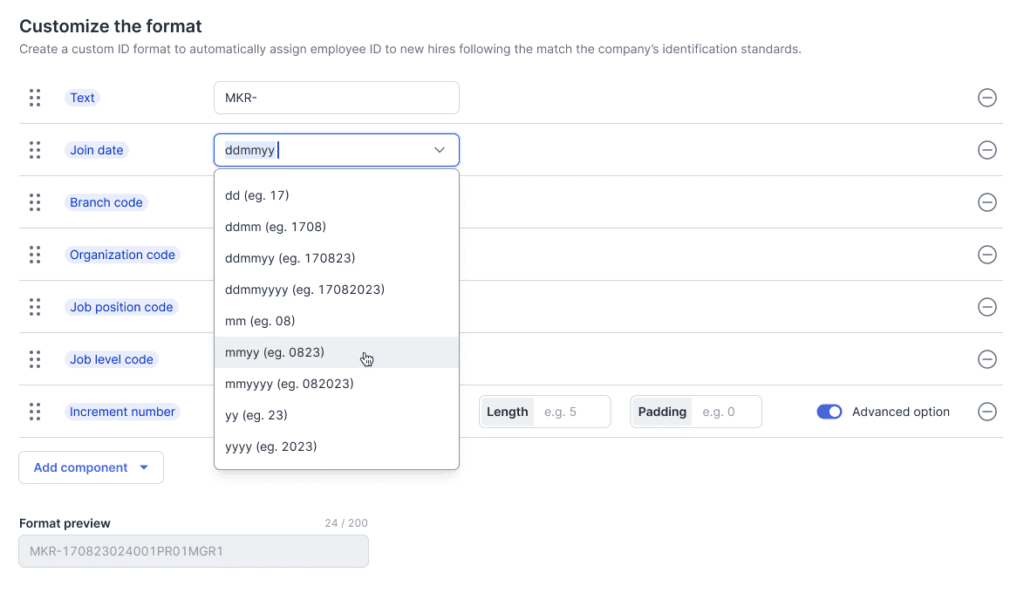Screen dimensions: 1024x593
Task: Collapse the Join date format dropdown
Action: (439, 150)
